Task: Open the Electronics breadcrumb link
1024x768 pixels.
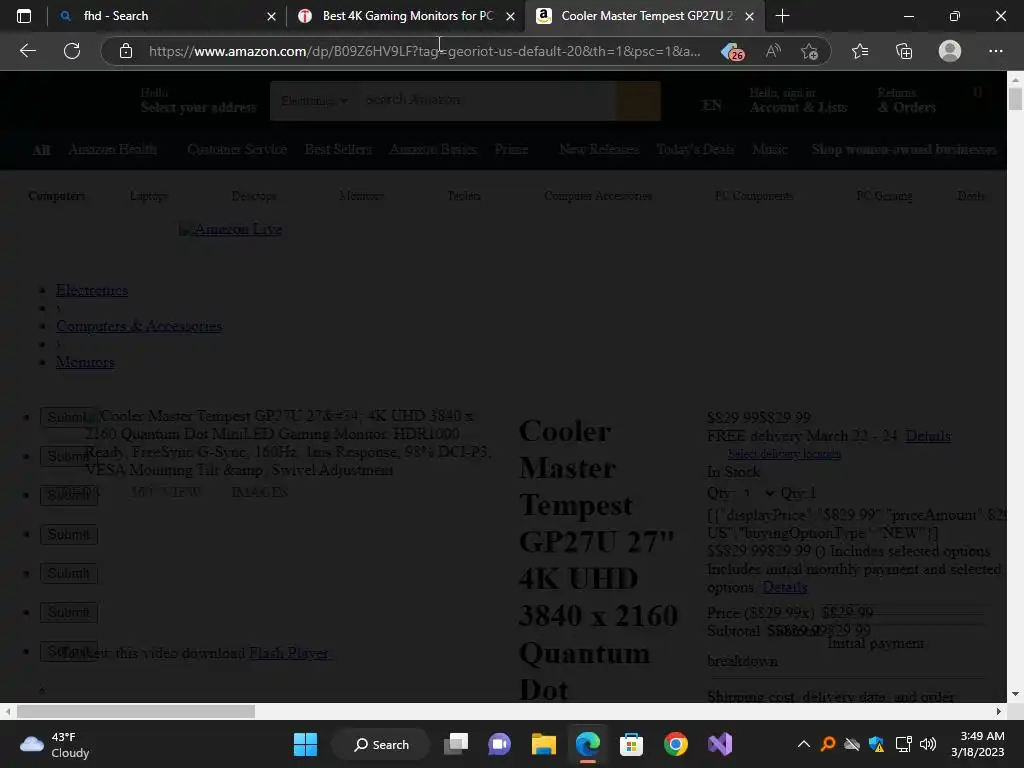Action: coord(91,290)
